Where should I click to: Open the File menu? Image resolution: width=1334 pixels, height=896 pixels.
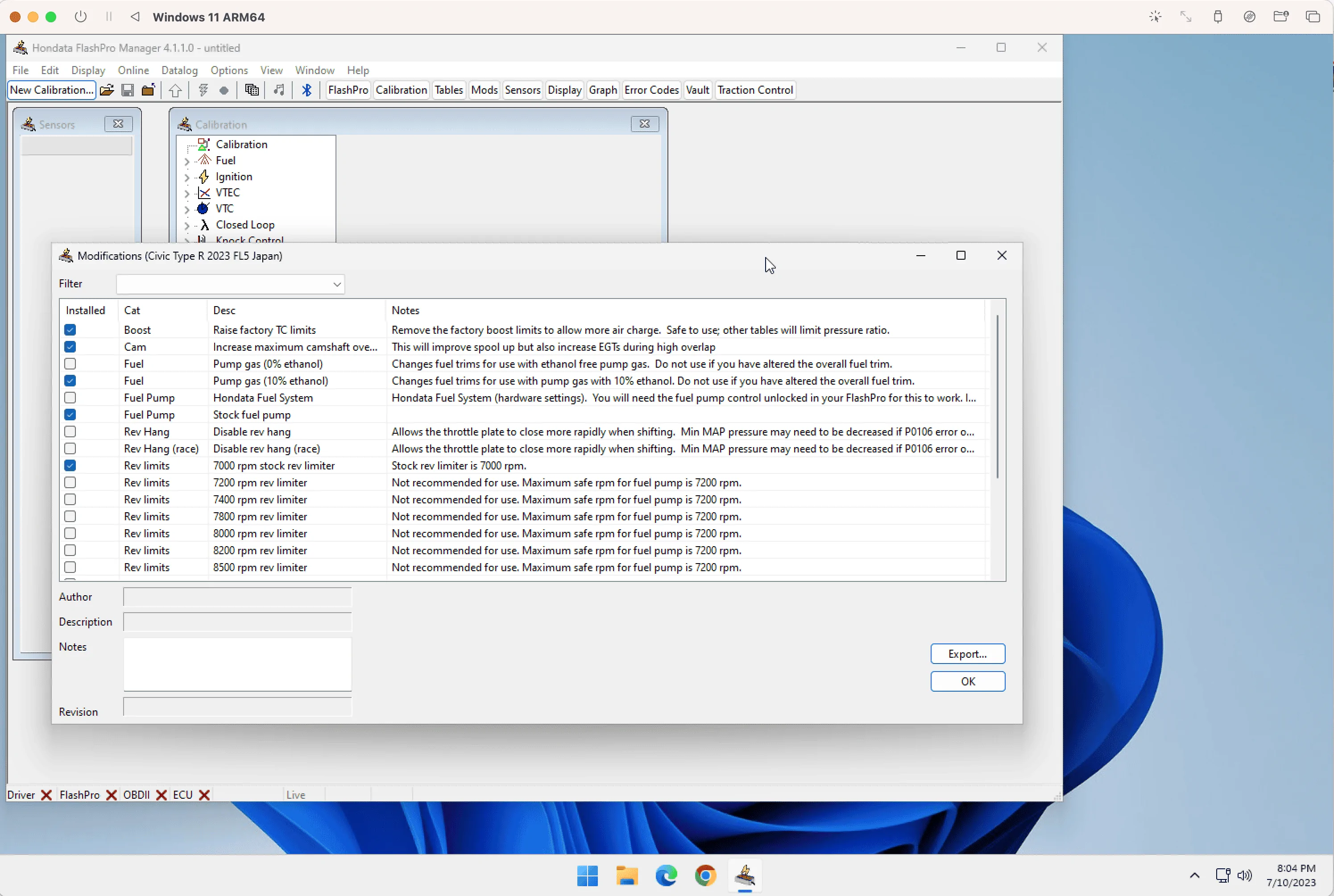(x=21, y=71)
